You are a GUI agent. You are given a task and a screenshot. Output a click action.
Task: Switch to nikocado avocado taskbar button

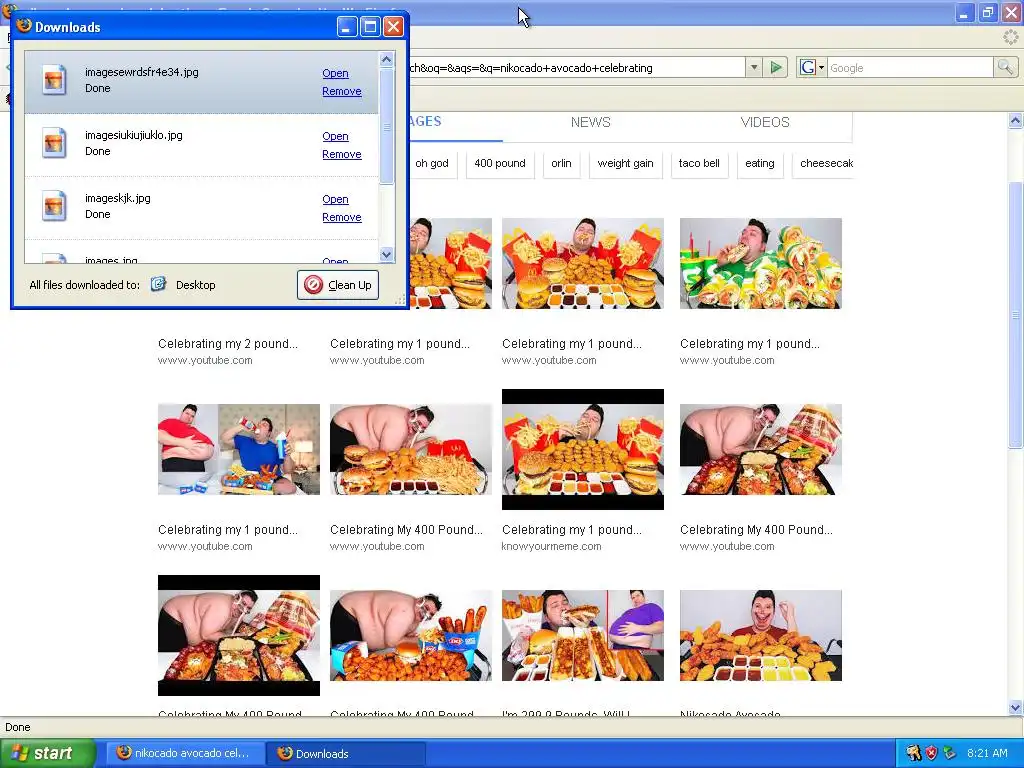click(x=185, y=753)
